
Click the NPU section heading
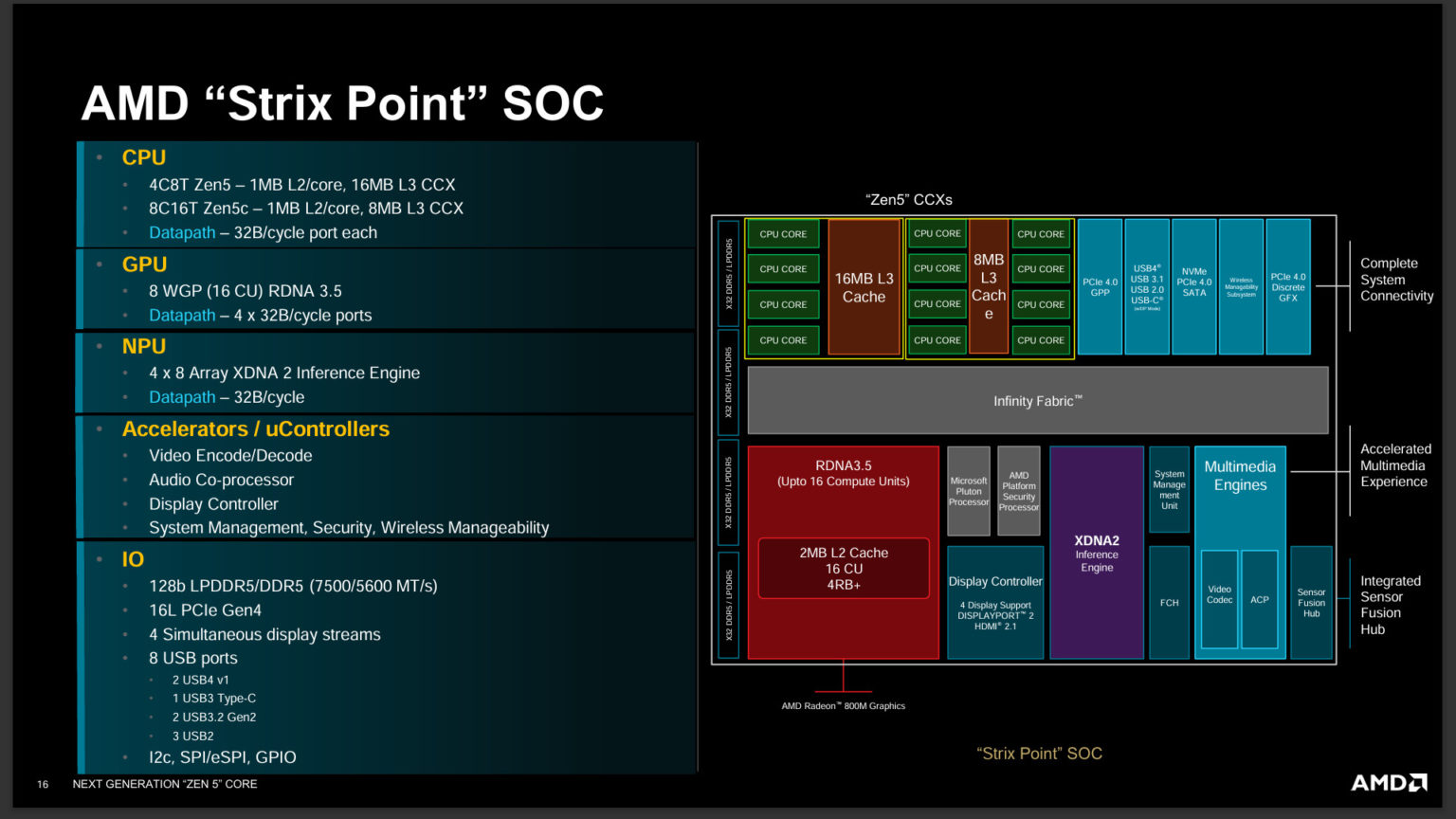[143, 346]
